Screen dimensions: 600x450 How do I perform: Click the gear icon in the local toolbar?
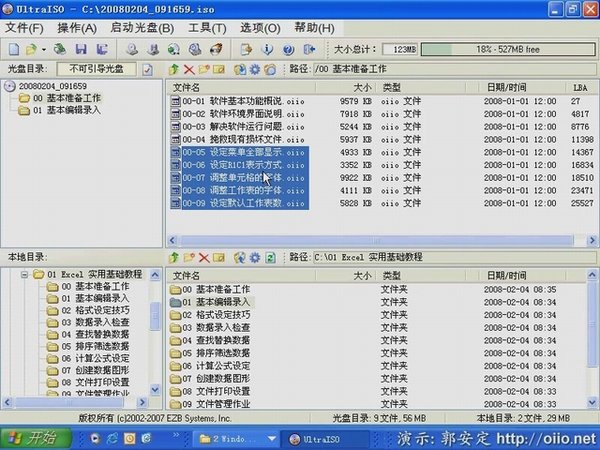(x=255, y=258)
